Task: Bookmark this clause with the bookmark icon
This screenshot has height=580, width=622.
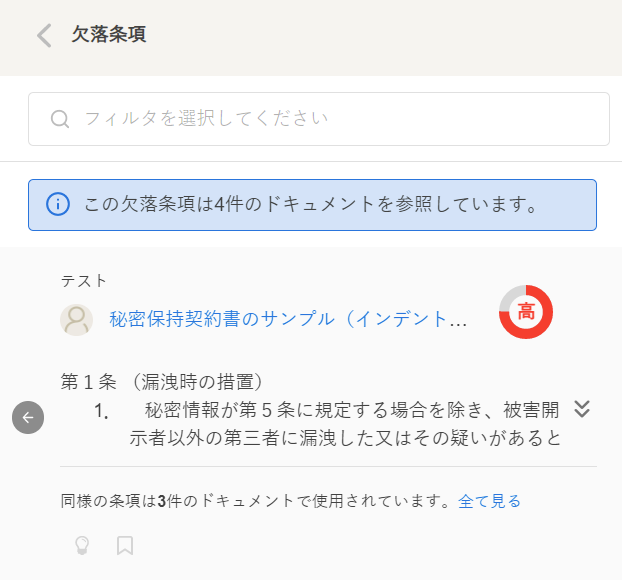Action: pos(125,545)
